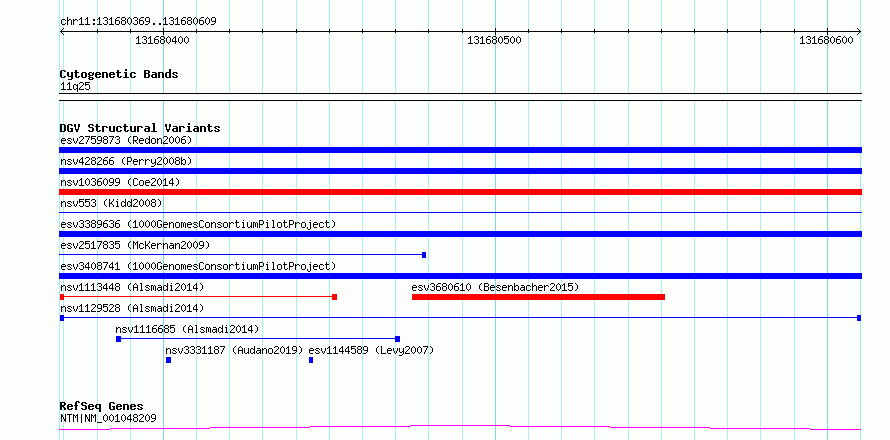Click the esv2759873 (Redon2006) variant label
890x440 pixels.
(x=126, y=140)
